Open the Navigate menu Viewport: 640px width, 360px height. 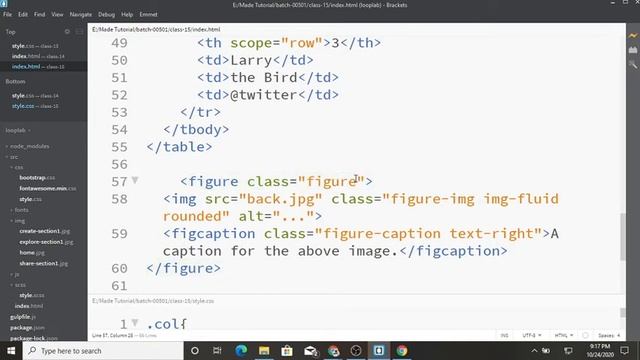pyautogui.click(x=80, y=14)
